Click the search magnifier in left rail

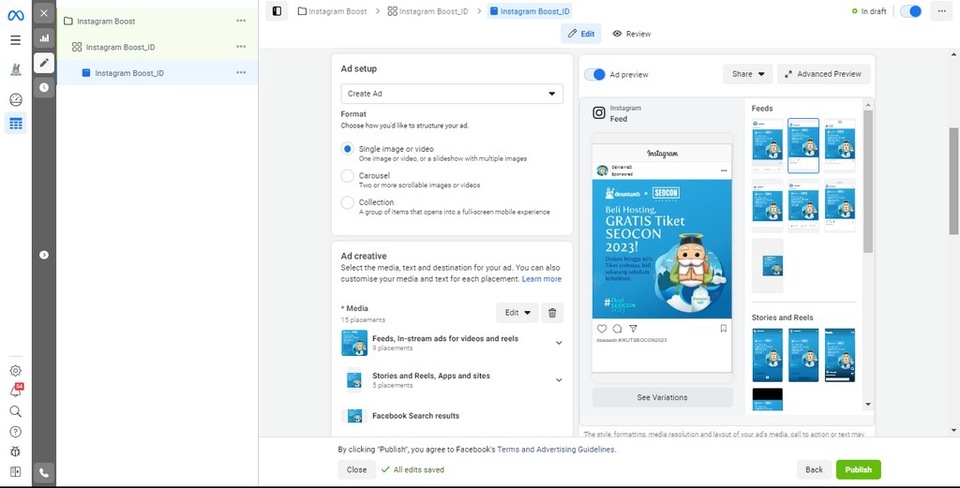(16, 411)
